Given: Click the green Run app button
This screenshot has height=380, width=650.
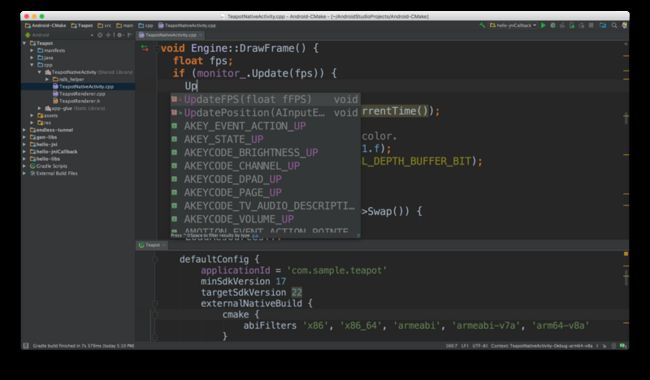Looking at the screenshot, I should [x=543, y=26].
